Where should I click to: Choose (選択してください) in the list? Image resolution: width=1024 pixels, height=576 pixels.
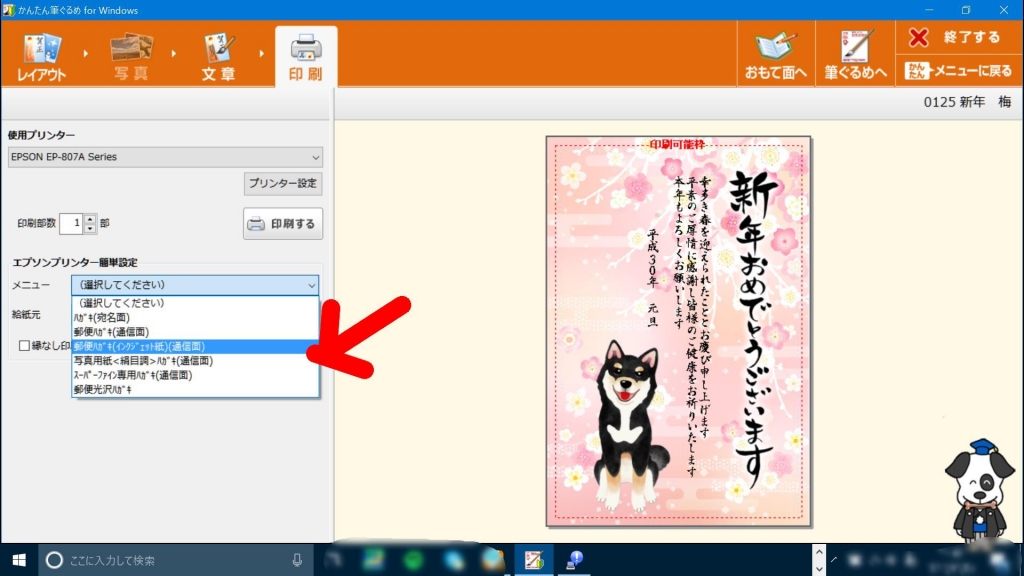[195, 303]
